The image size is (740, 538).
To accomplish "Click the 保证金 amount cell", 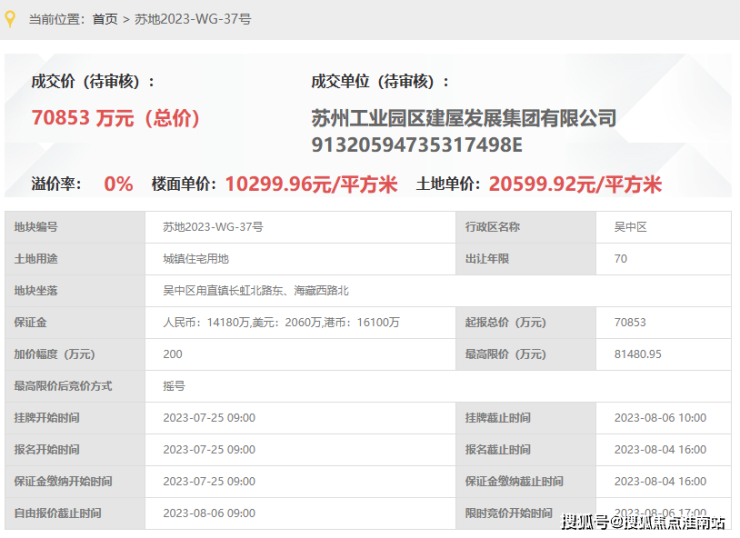I will point(281,322).
